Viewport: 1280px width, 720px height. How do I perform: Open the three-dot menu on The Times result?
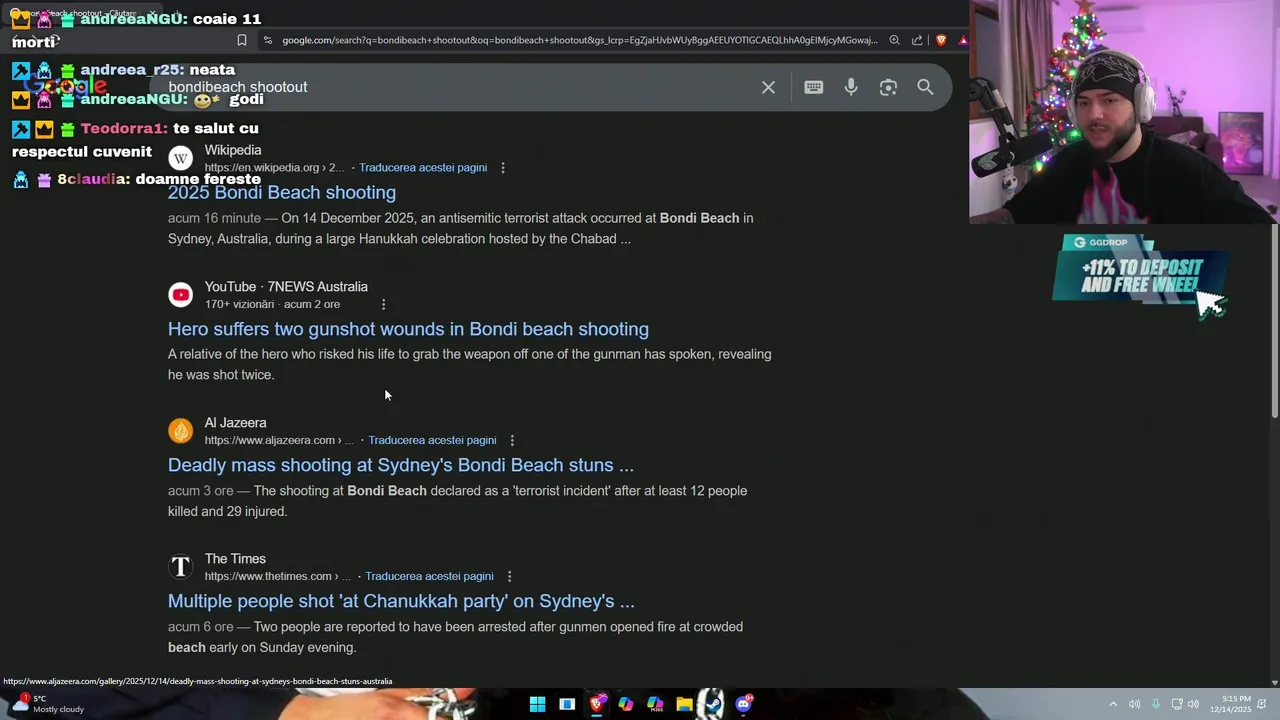(x=509, y=576)
